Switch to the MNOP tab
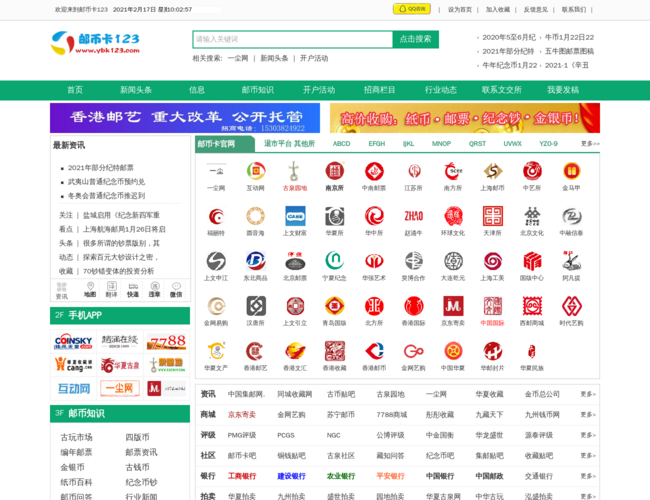650x500 pixels. click(441, 143)
